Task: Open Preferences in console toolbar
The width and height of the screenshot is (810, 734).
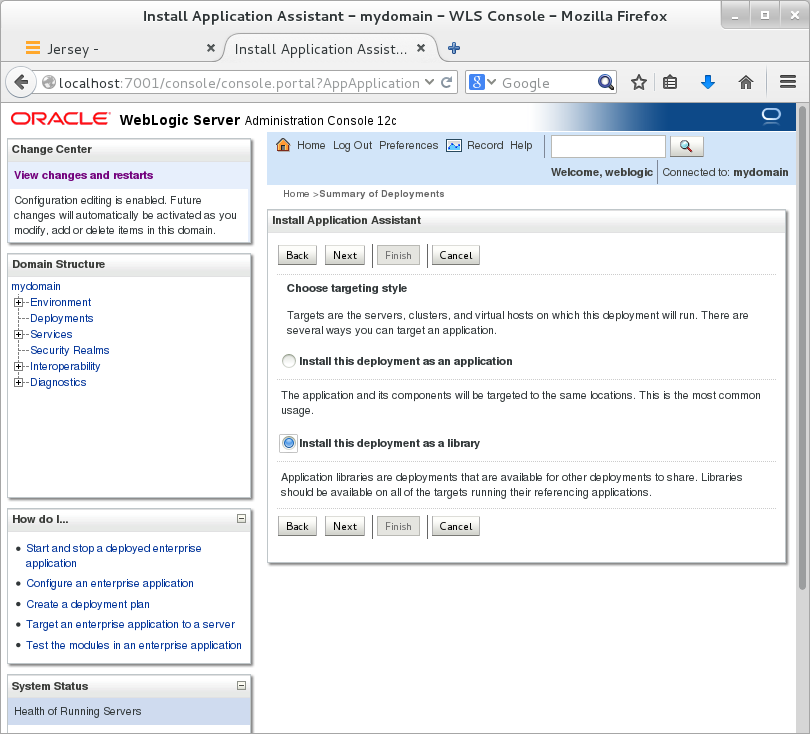Action: (x=409, y=145)
